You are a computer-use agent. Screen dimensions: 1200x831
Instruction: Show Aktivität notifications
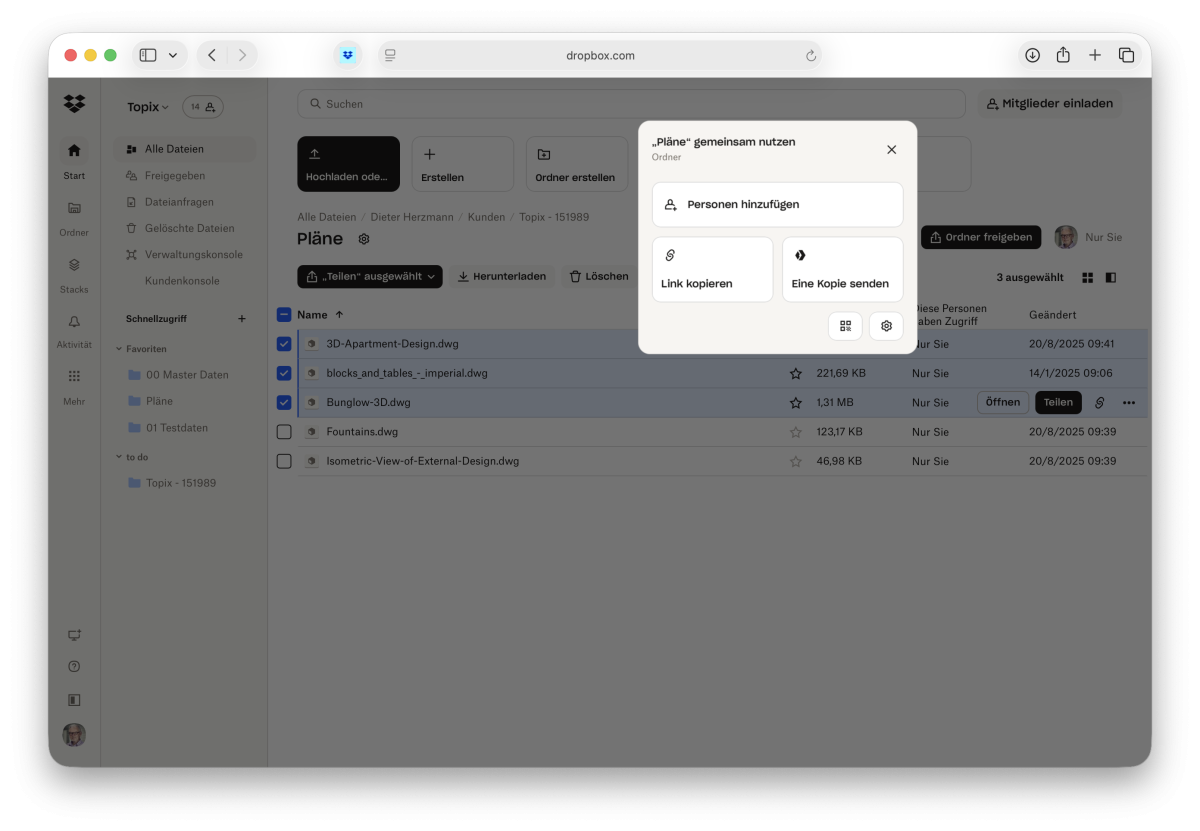point(74,330)
